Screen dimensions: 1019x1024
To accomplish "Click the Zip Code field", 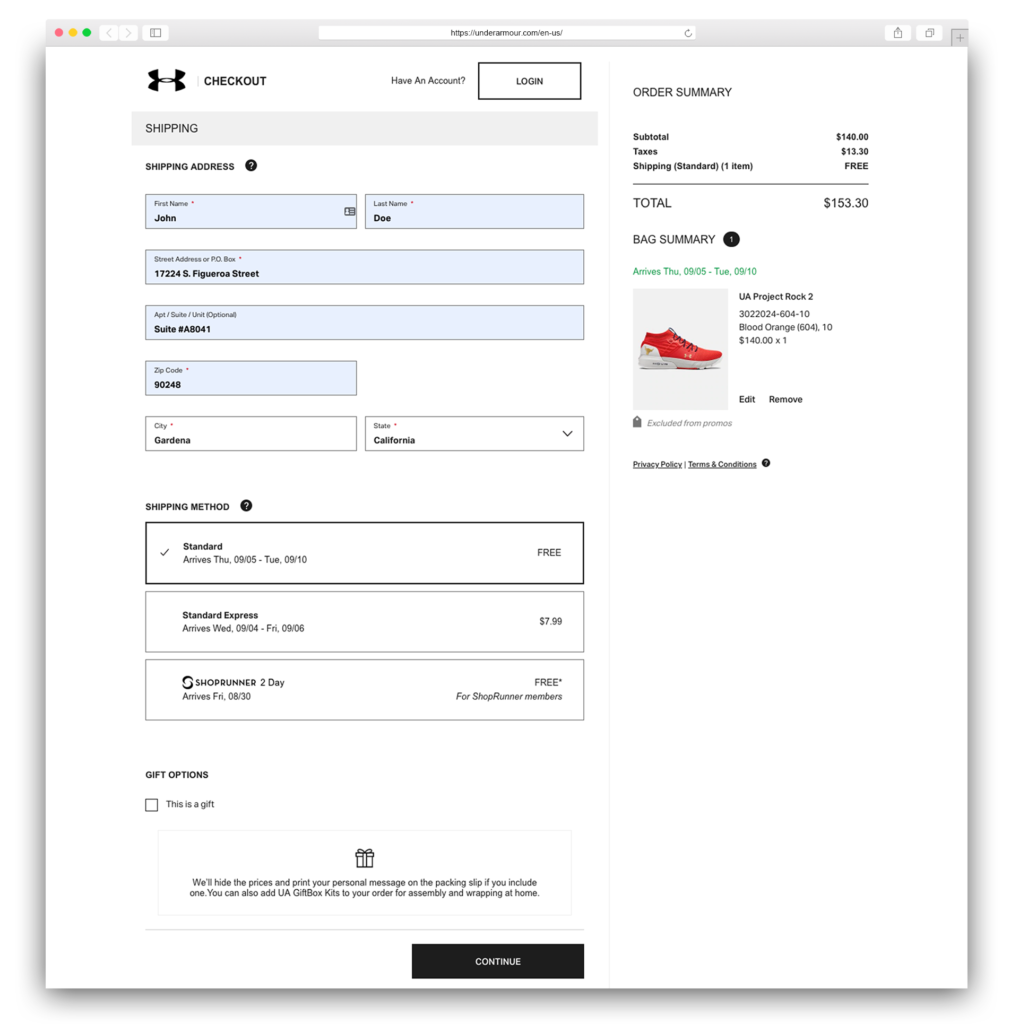I will pos(251,378).
